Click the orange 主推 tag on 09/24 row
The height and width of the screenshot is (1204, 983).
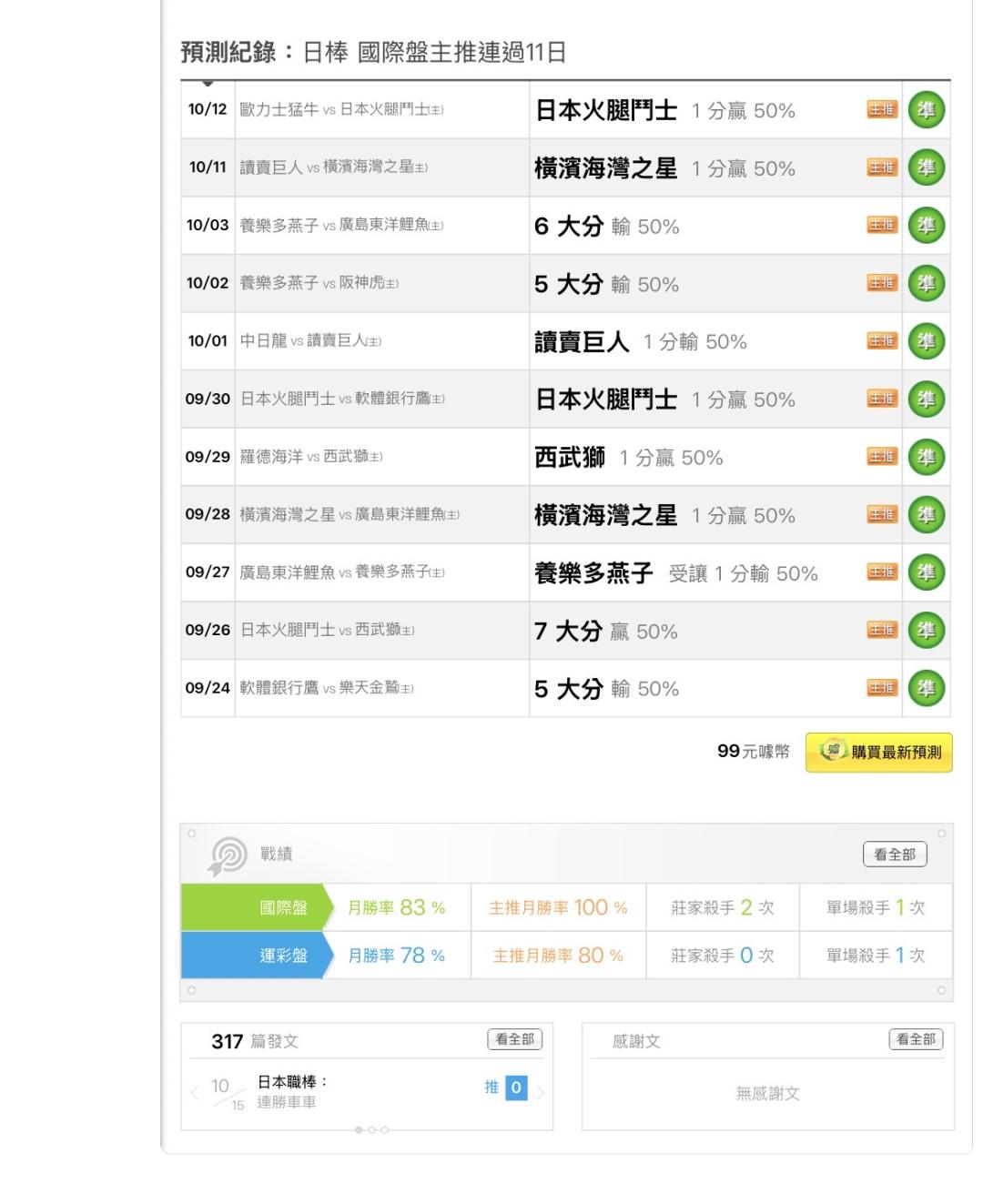pos(882,688)
